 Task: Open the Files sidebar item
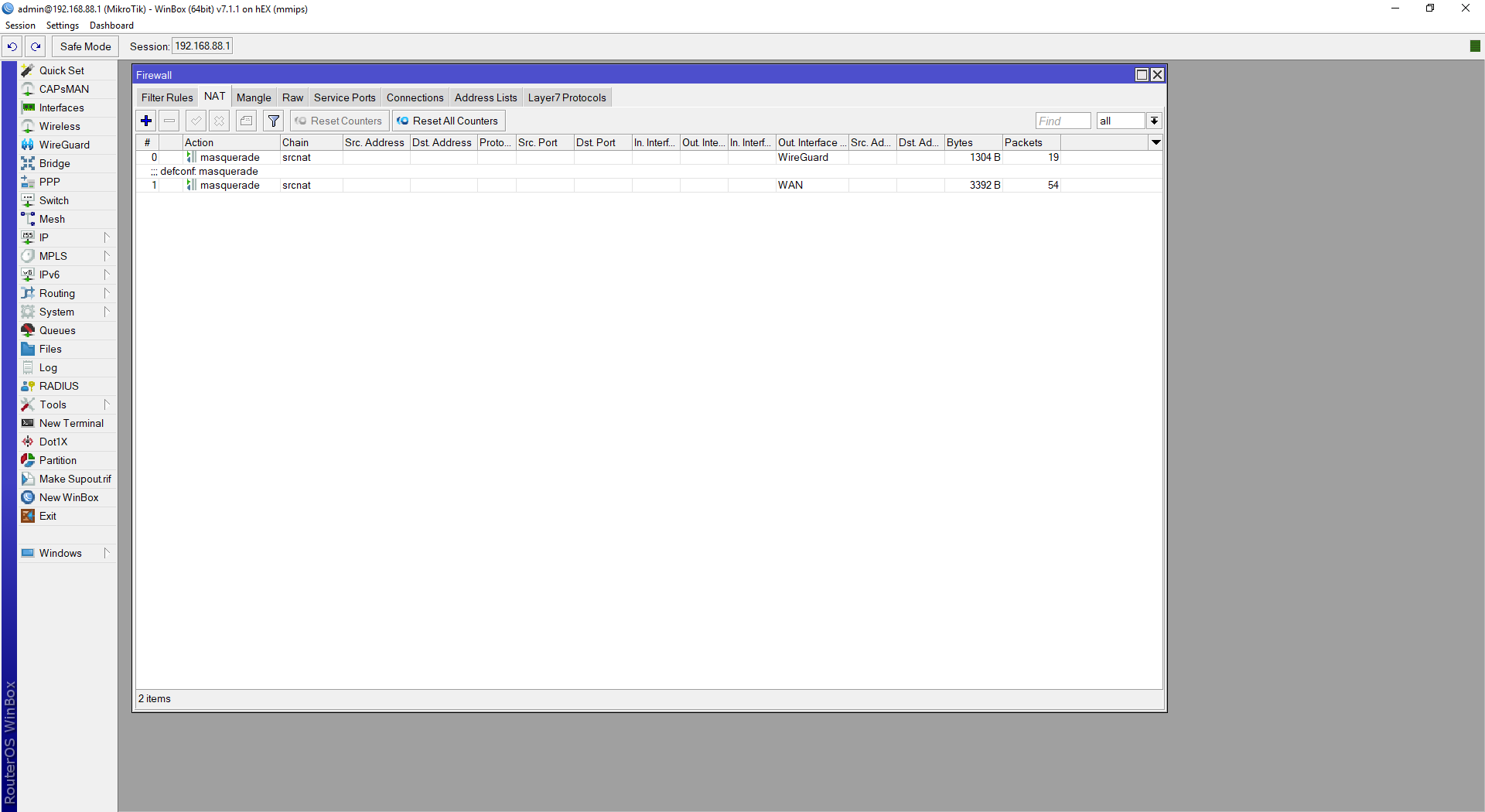click(67, 349)
